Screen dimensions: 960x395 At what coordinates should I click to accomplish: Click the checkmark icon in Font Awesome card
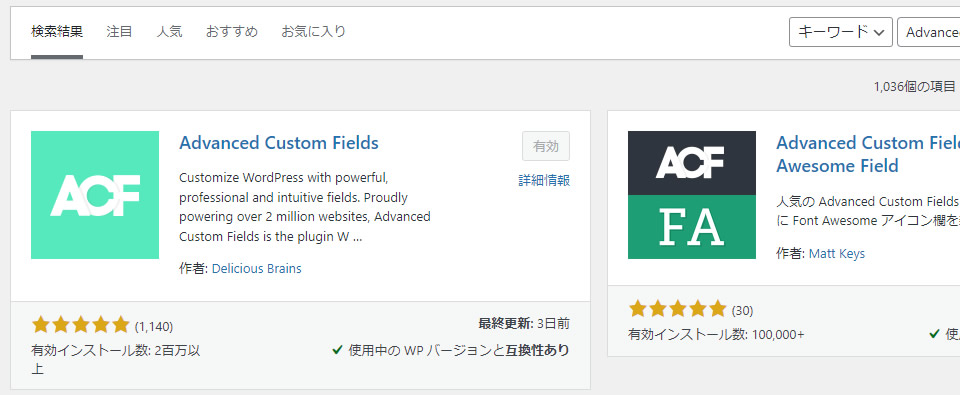934,334
